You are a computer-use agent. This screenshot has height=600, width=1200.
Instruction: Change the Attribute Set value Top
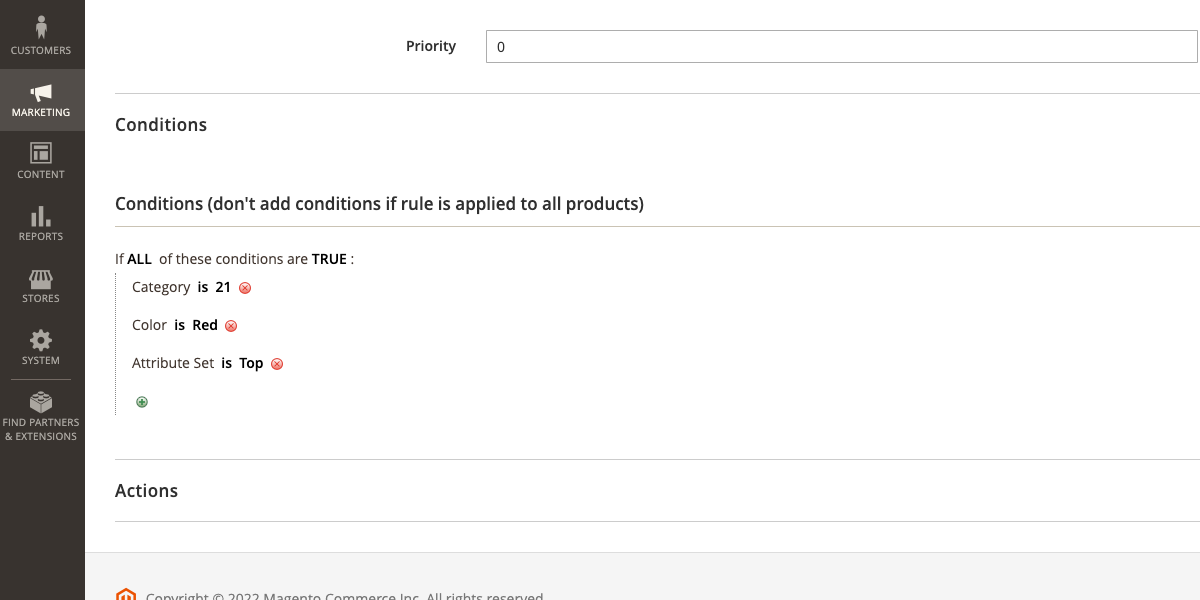pyautogui.click(x=251, y=363)
